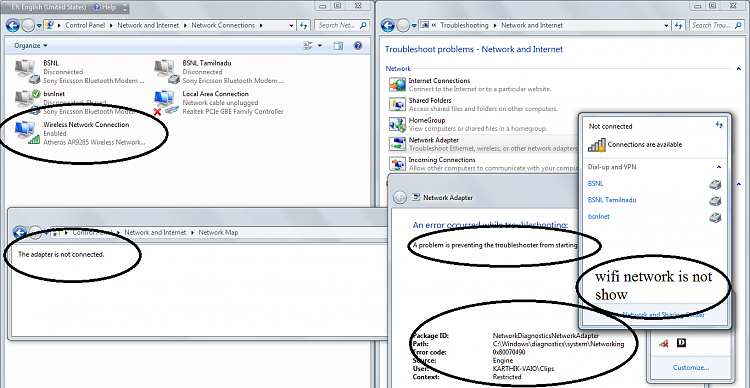Viewport: 750px width, 388px height.
Task: Select the Wireless Network Connection icon
Action: click(x=26, y=132)
